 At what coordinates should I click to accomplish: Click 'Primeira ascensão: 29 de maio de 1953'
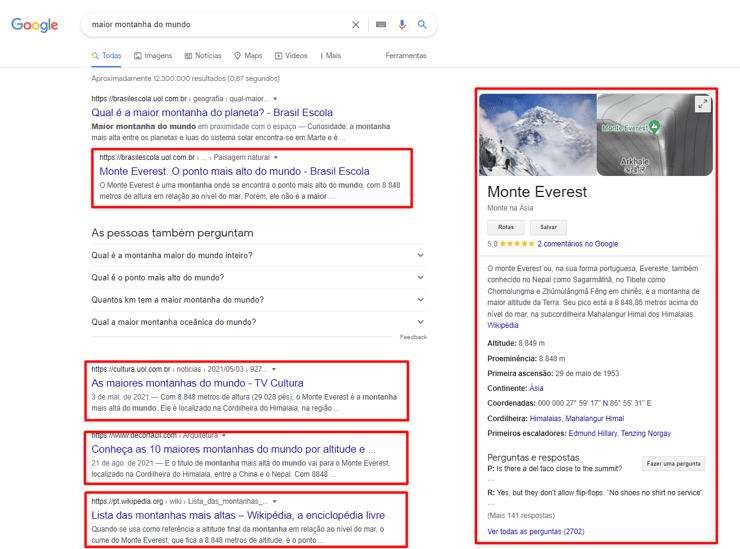pyautogui.click(x=553, y=373)
